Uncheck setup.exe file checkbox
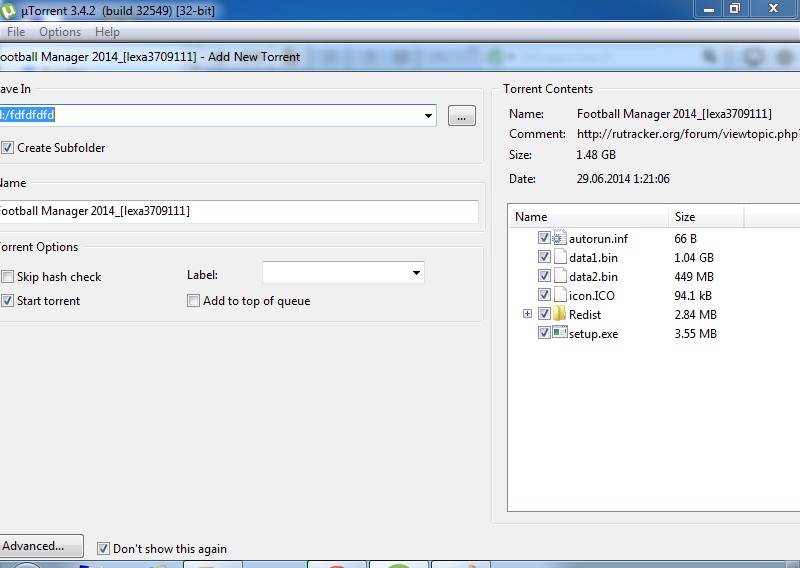The height and width of the screenshot is (568, 800). point(544,333)
